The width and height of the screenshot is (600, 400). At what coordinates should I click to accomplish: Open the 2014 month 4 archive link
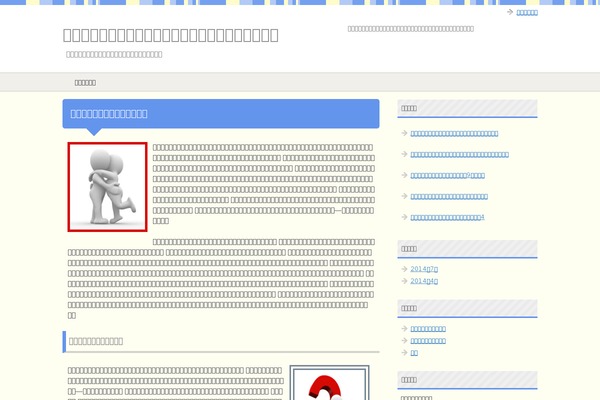(x=424, y=281)
